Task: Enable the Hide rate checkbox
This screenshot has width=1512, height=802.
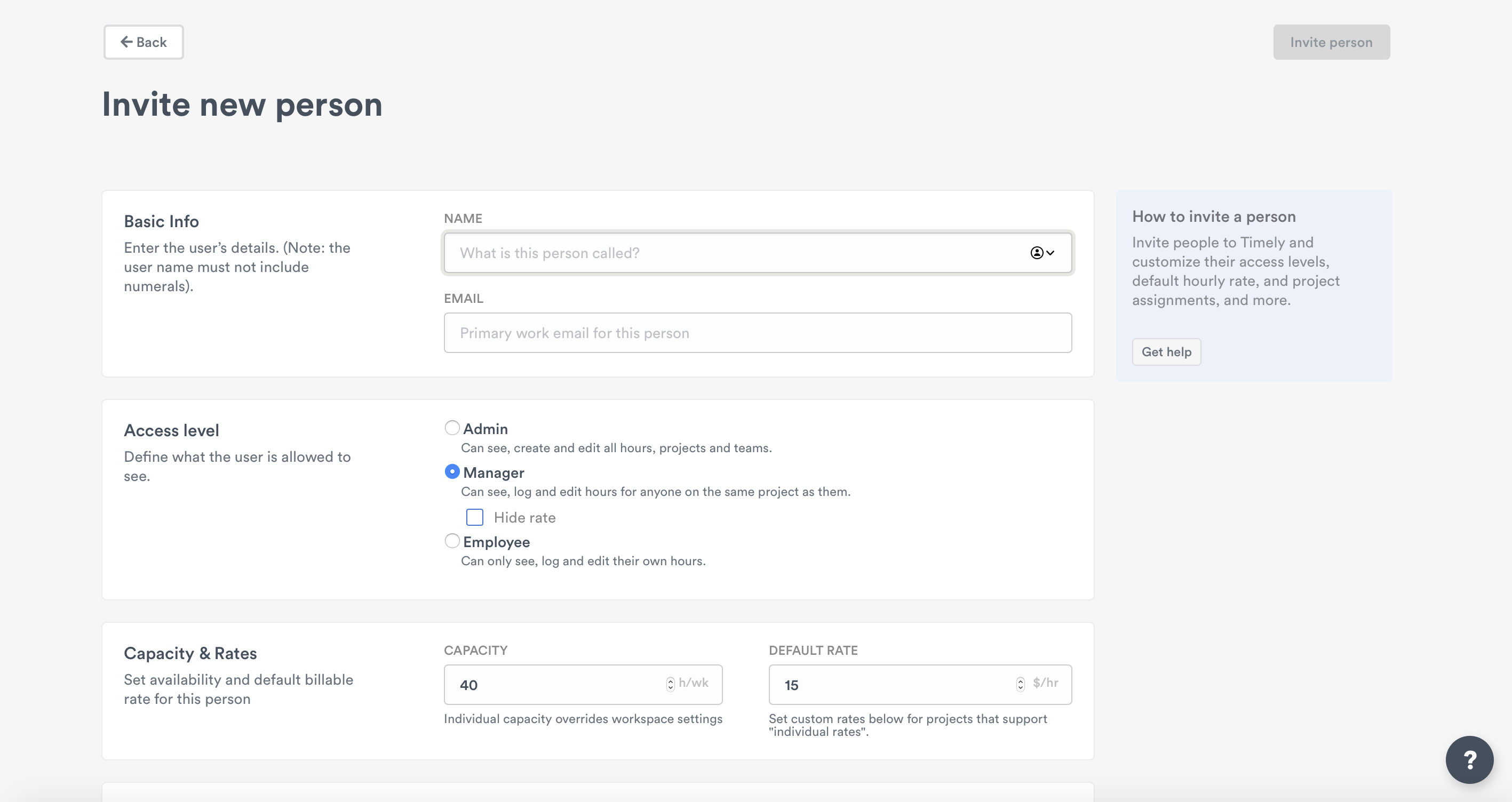Action: tap(474, 517)
